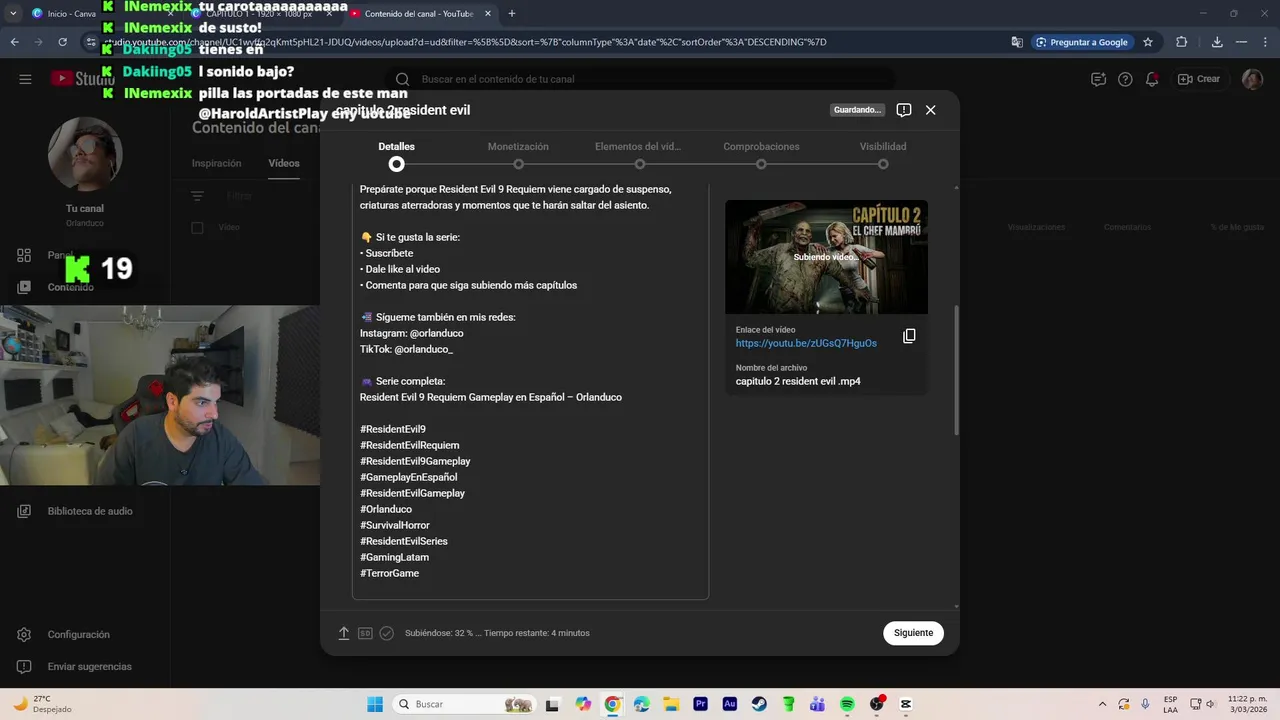
Task: Click the dialog vertical scrollbar
Action: [x=956, y=370]
